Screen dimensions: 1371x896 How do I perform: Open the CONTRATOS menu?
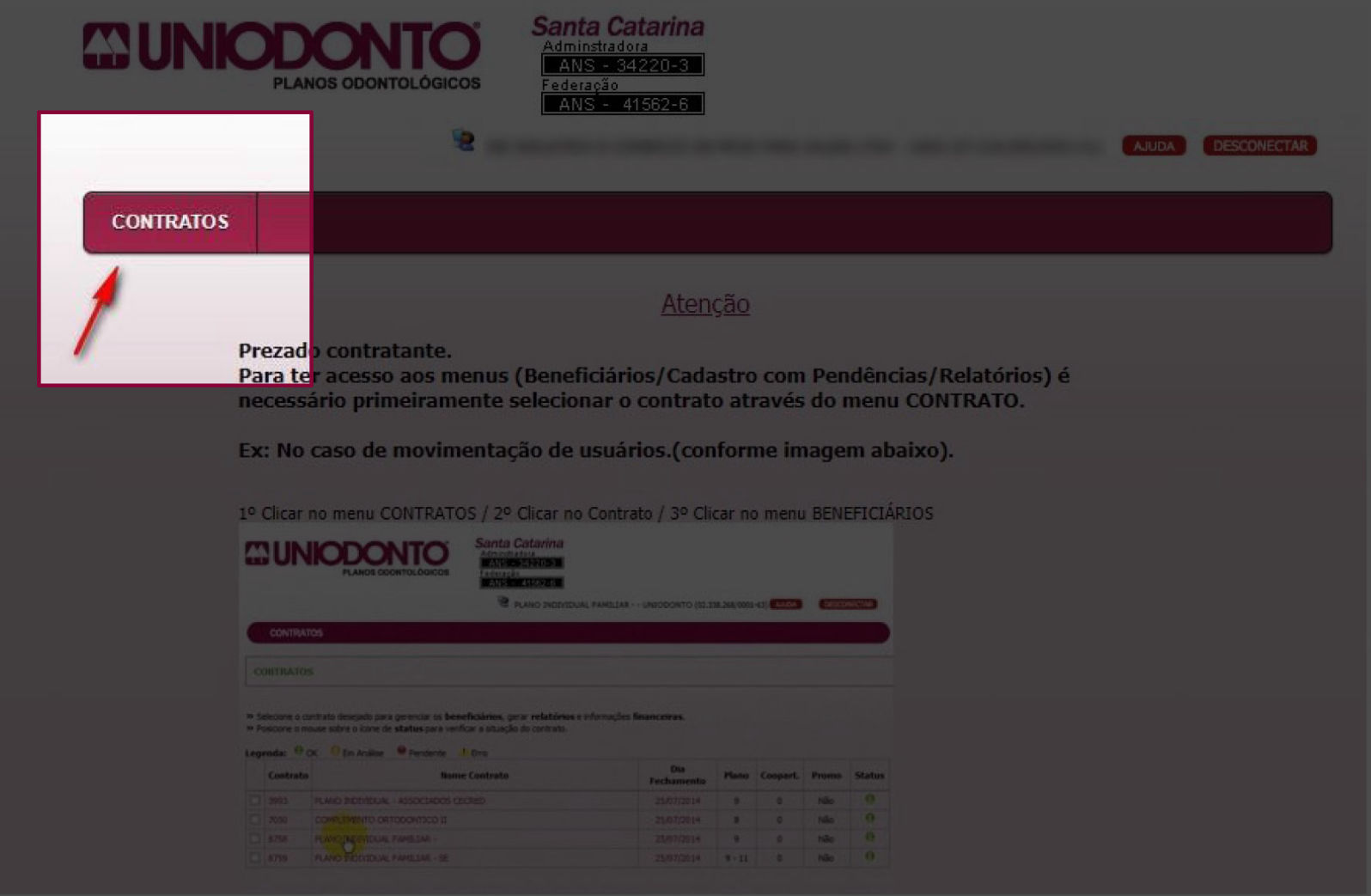pos(170,222)
